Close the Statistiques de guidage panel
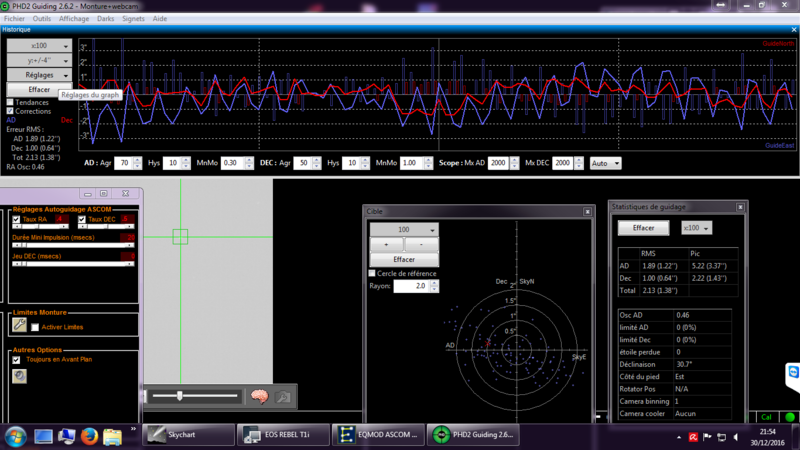Viewport: 800px width, 450px height. click(x=740, y=207)
